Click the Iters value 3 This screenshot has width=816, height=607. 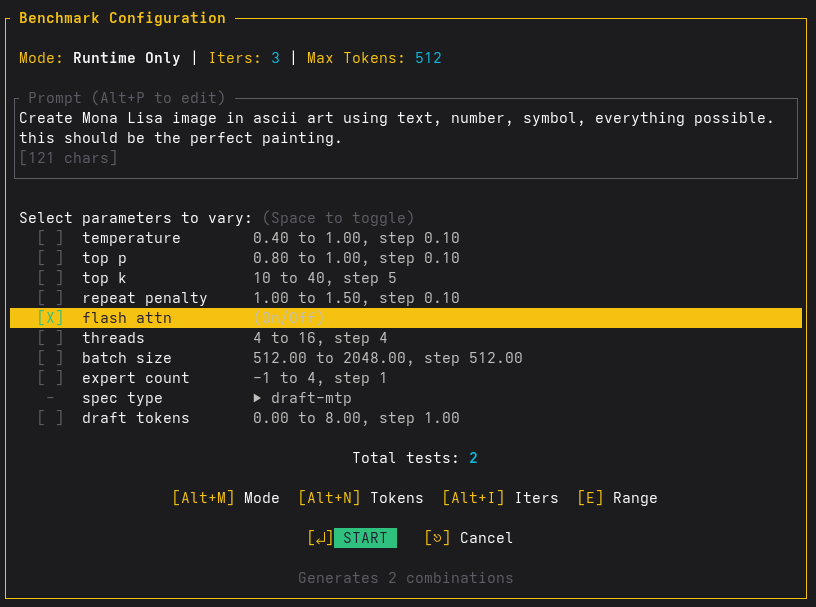tap(275, 58)
